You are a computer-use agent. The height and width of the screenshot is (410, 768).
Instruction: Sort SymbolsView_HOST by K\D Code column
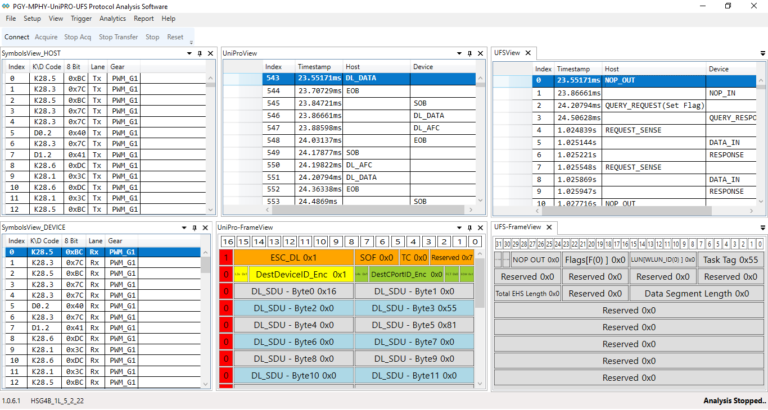point(47,67)
